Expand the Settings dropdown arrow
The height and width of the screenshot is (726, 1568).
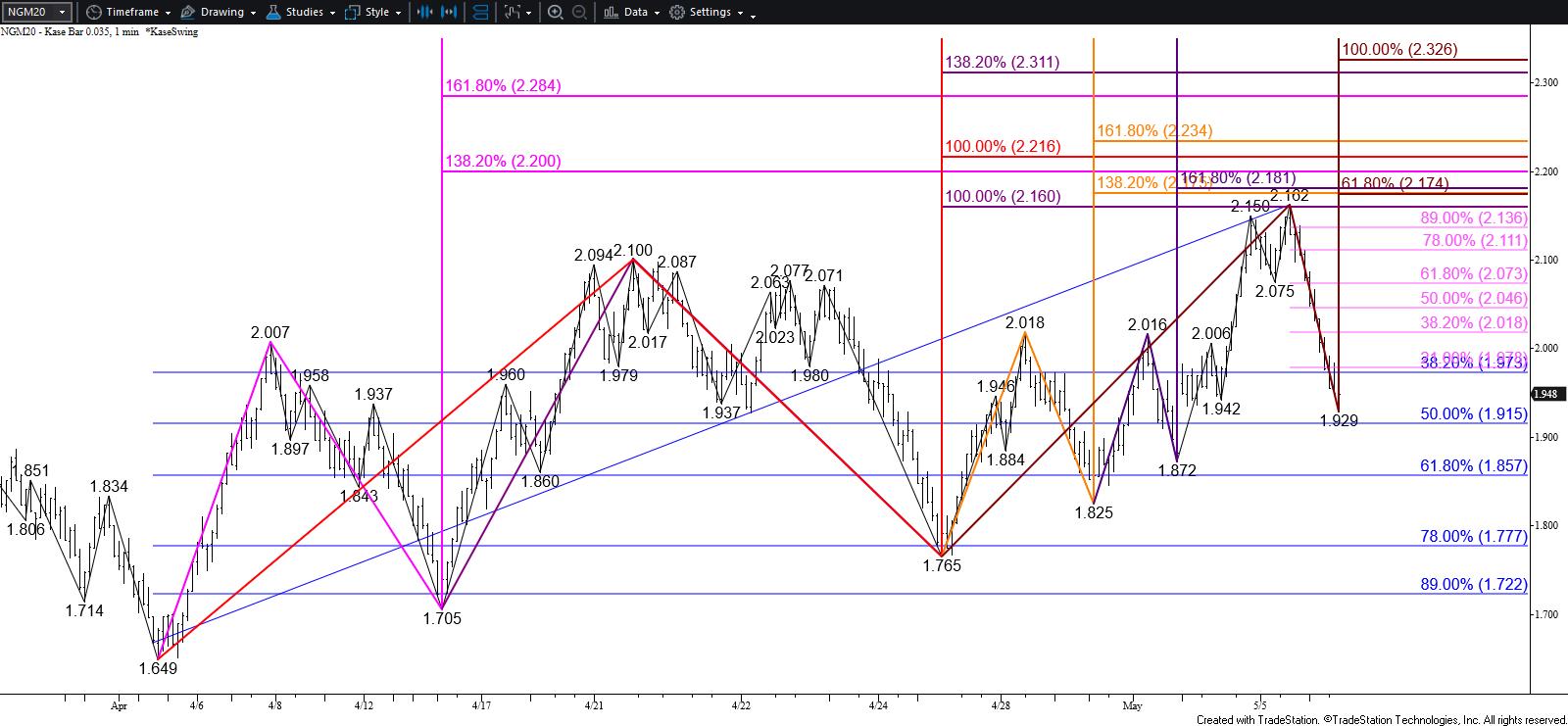[740, 13]
